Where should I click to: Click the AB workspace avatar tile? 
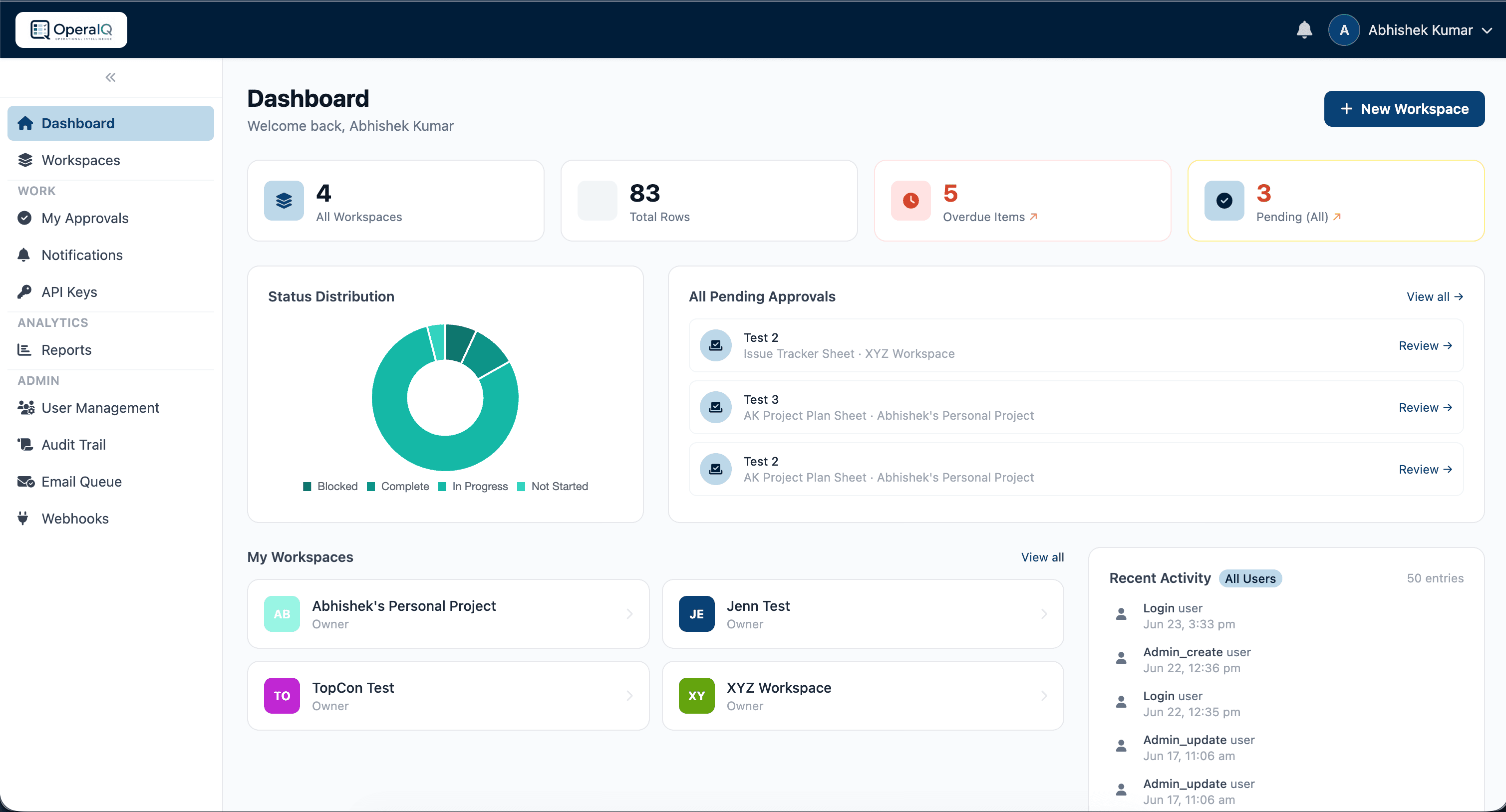pos(282,614)
